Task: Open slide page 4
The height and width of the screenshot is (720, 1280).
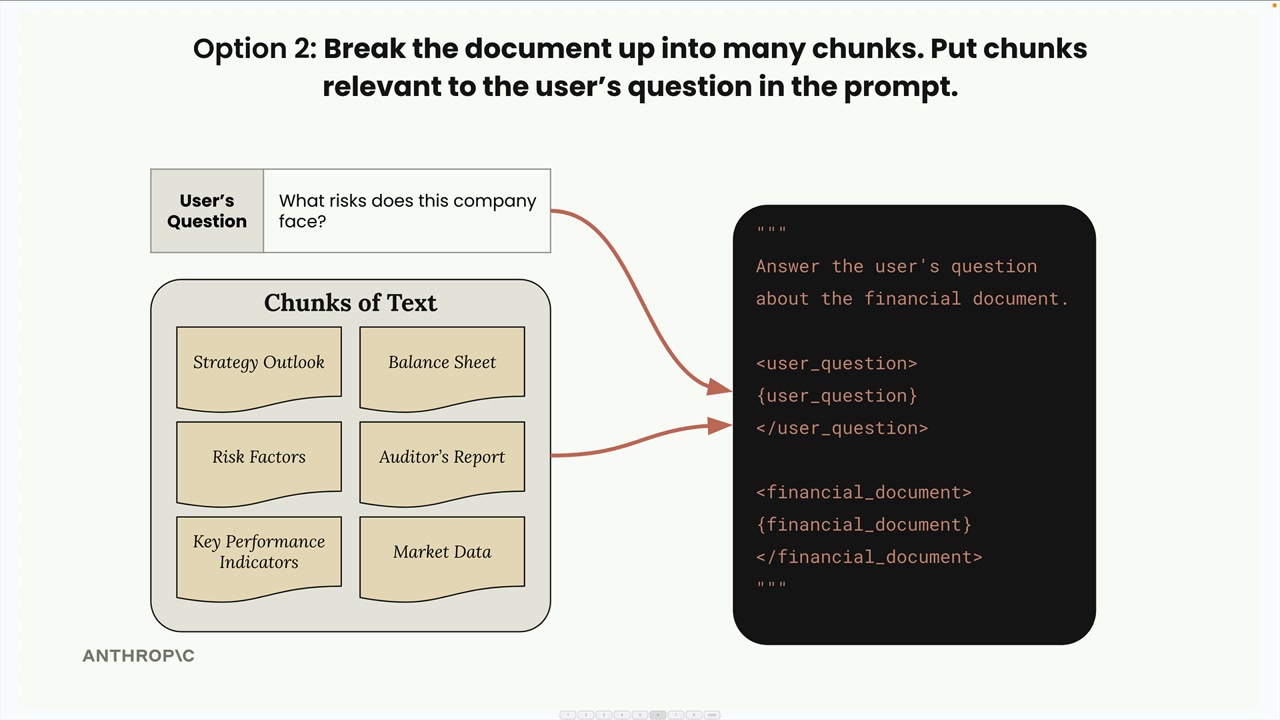Action: pos(622,715)
